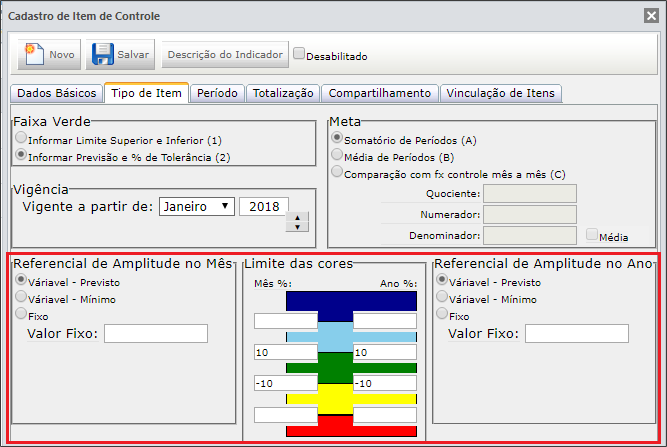This screenshot has height=447, width=667.
Task: Open the Compartilhamento tab
Action: coord(379,93)
